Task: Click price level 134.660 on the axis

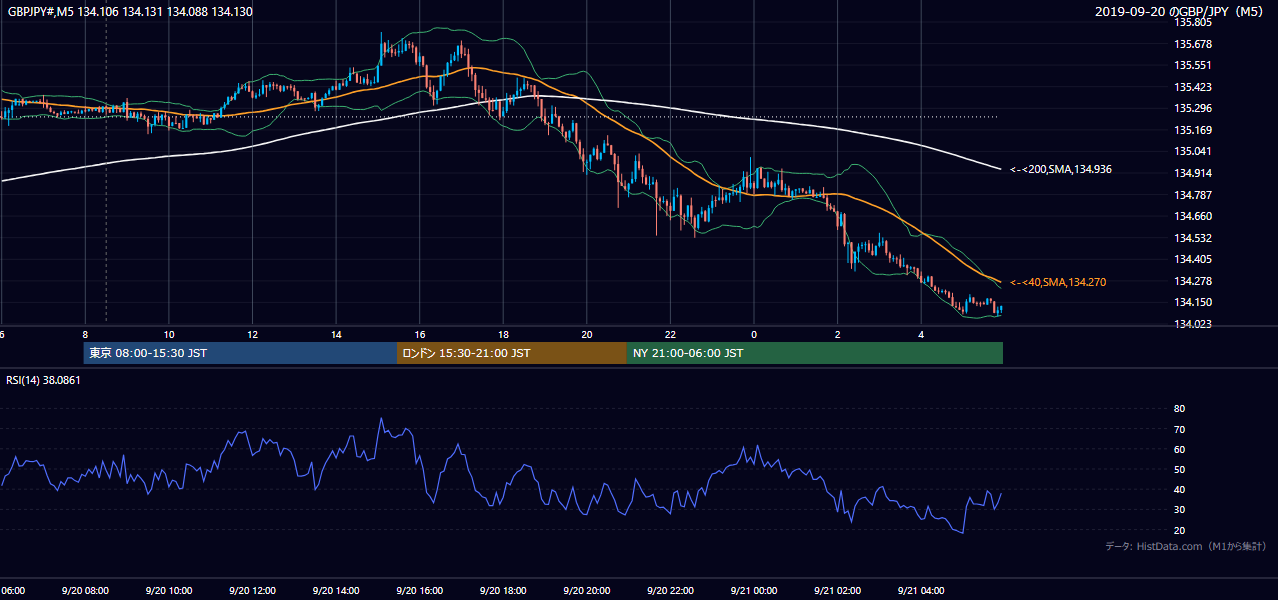Action: 1192,216
